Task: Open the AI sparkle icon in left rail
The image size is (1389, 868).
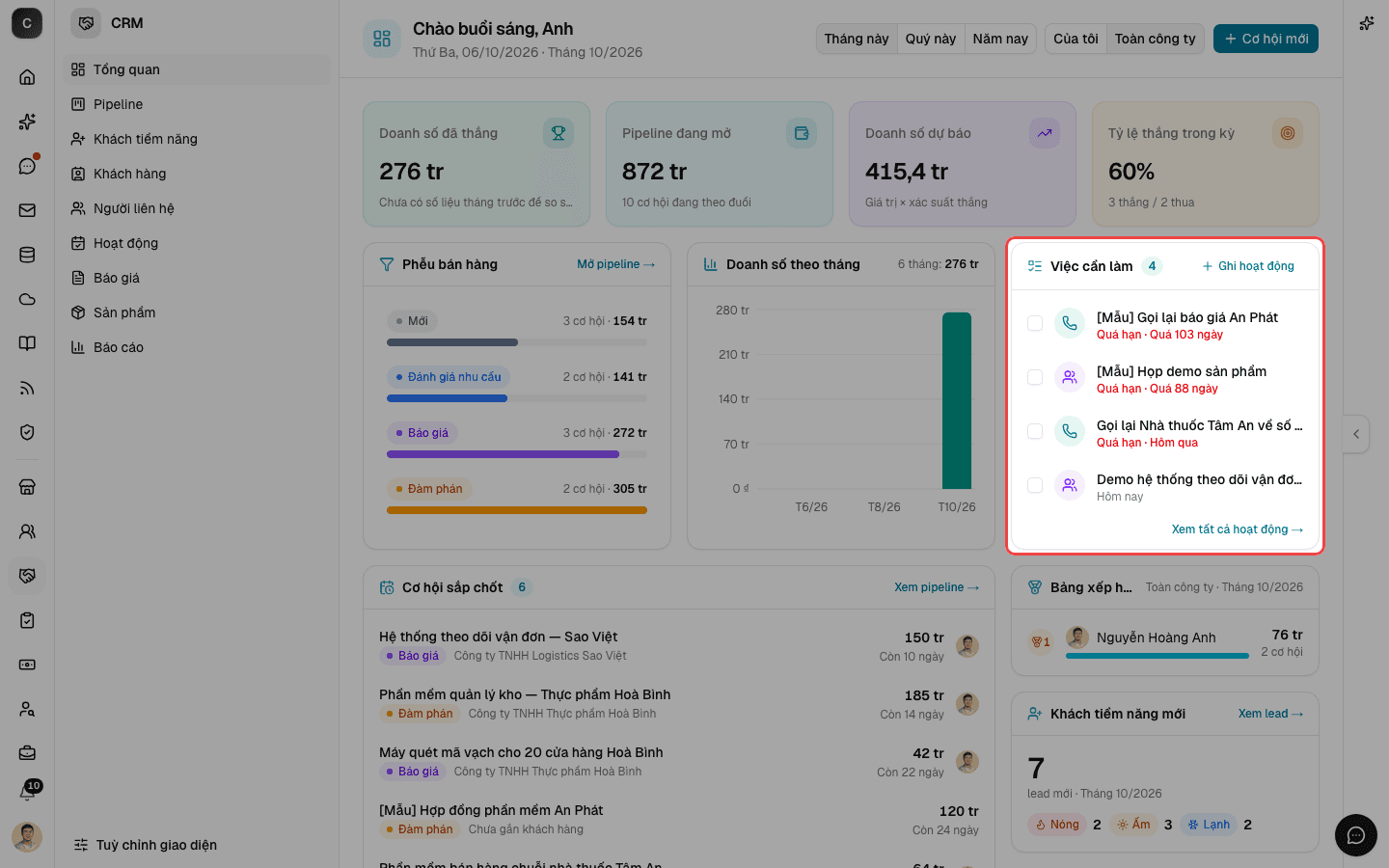Action: click(x=27, y=122)
